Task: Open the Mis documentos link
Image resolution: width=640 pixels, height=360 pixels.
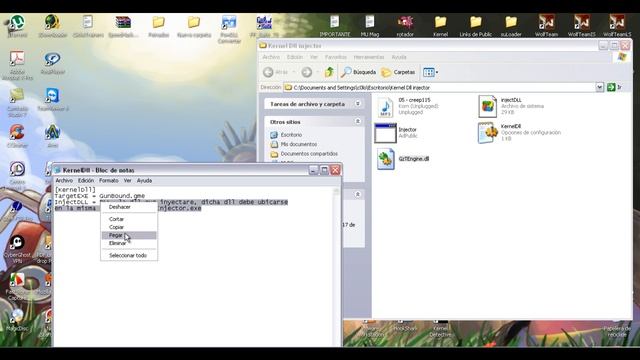Action: 299,144
